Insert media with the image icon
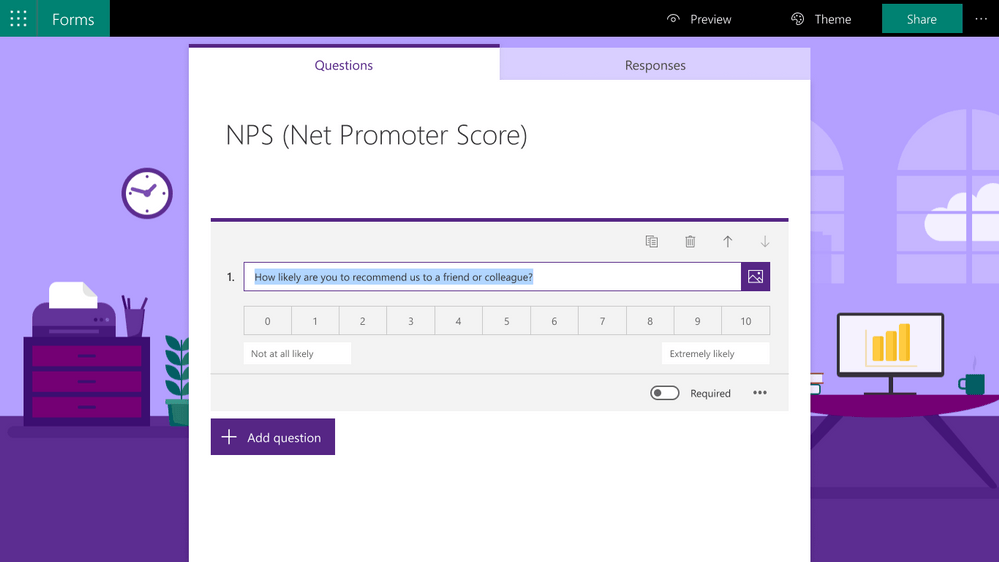This screenshot has height=562, width=999. (756, 277)
